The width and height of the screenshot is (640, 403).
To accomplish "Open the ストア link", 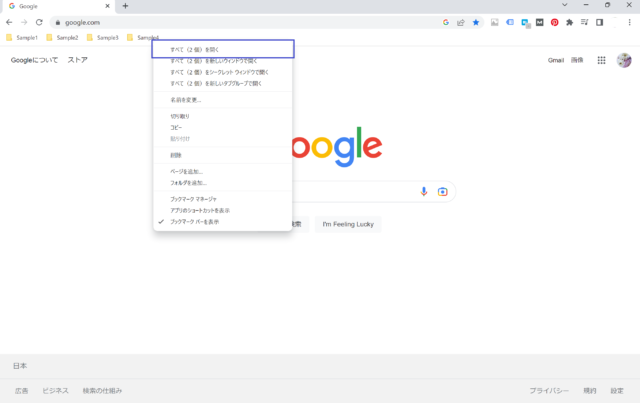I will click(78, 60).
